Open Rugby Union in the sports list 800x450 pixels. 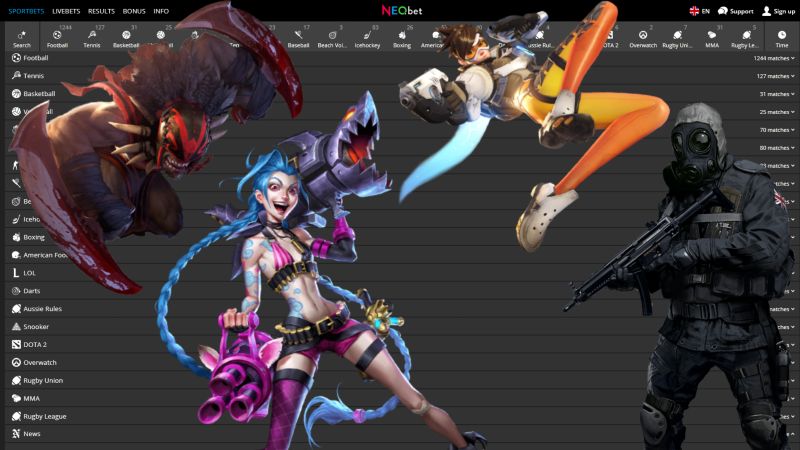click(x=37, y=381)
